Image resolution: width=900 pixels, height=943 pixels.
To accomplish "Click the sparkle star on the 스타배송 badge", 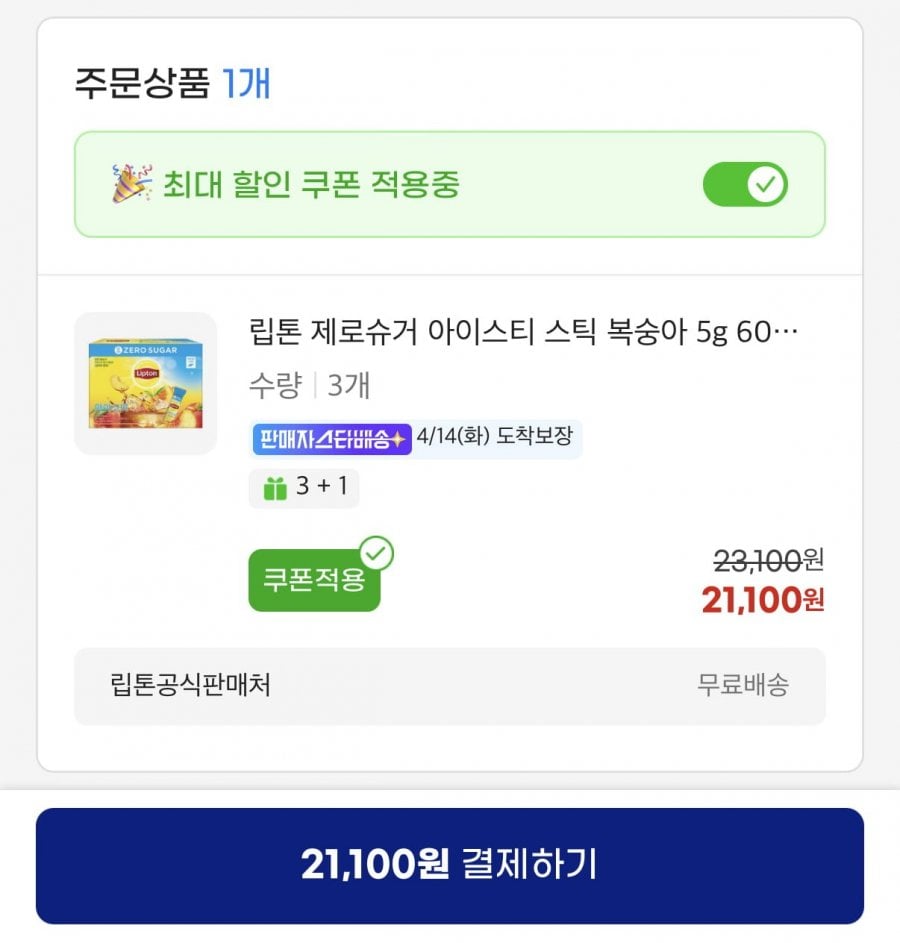I will click(400, 439).
